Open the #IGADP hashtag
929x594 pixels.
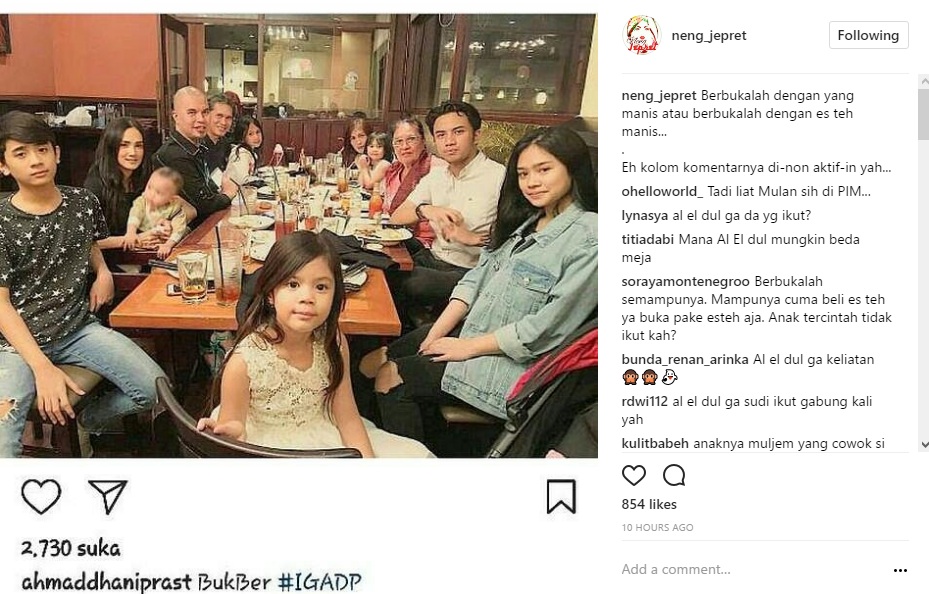click(319, 582)
